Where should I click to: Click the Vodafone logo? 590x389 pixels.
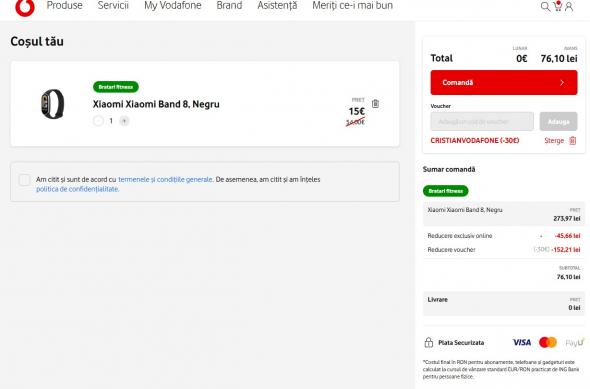pos(25,7)
